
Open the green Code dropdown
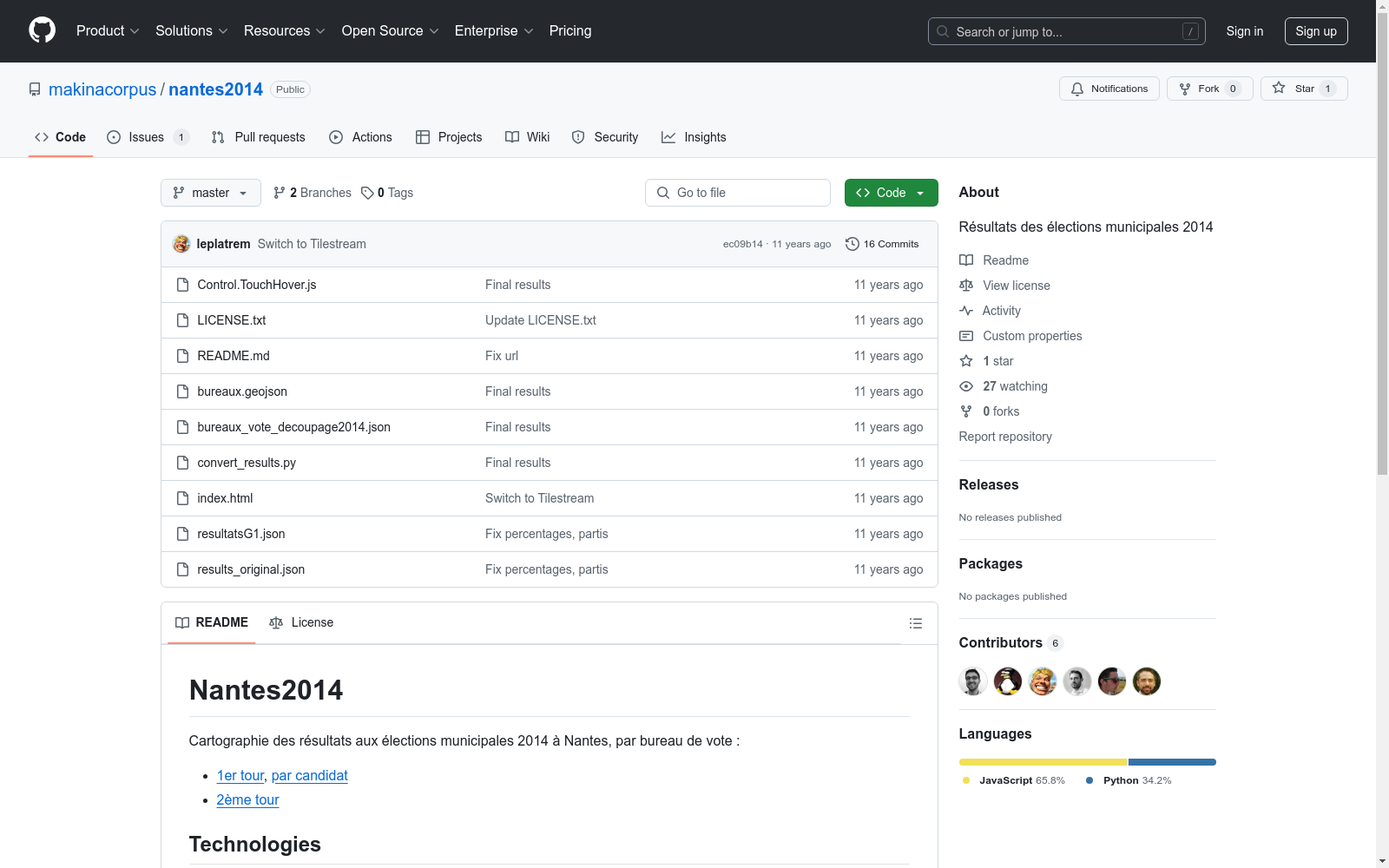point(892,193)
